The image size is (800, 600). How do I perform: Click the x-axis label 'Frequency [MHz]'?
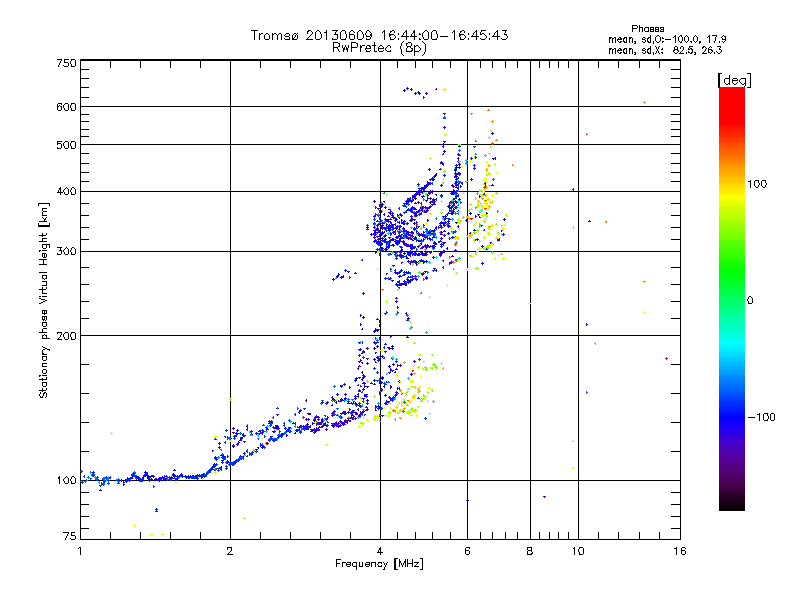point(379,564)
